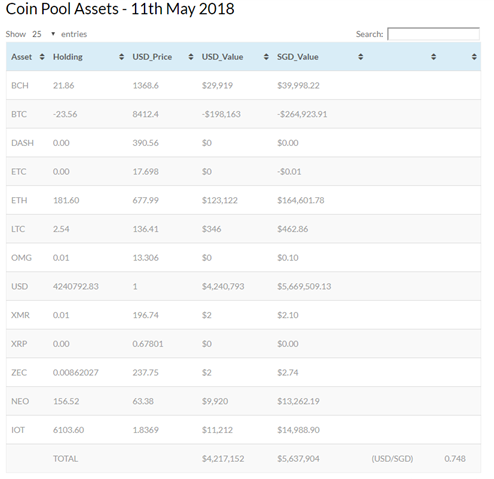Viewport: 494px width, 479px height.
Task: Click the SGD_Value column header label
Action: 298,57
